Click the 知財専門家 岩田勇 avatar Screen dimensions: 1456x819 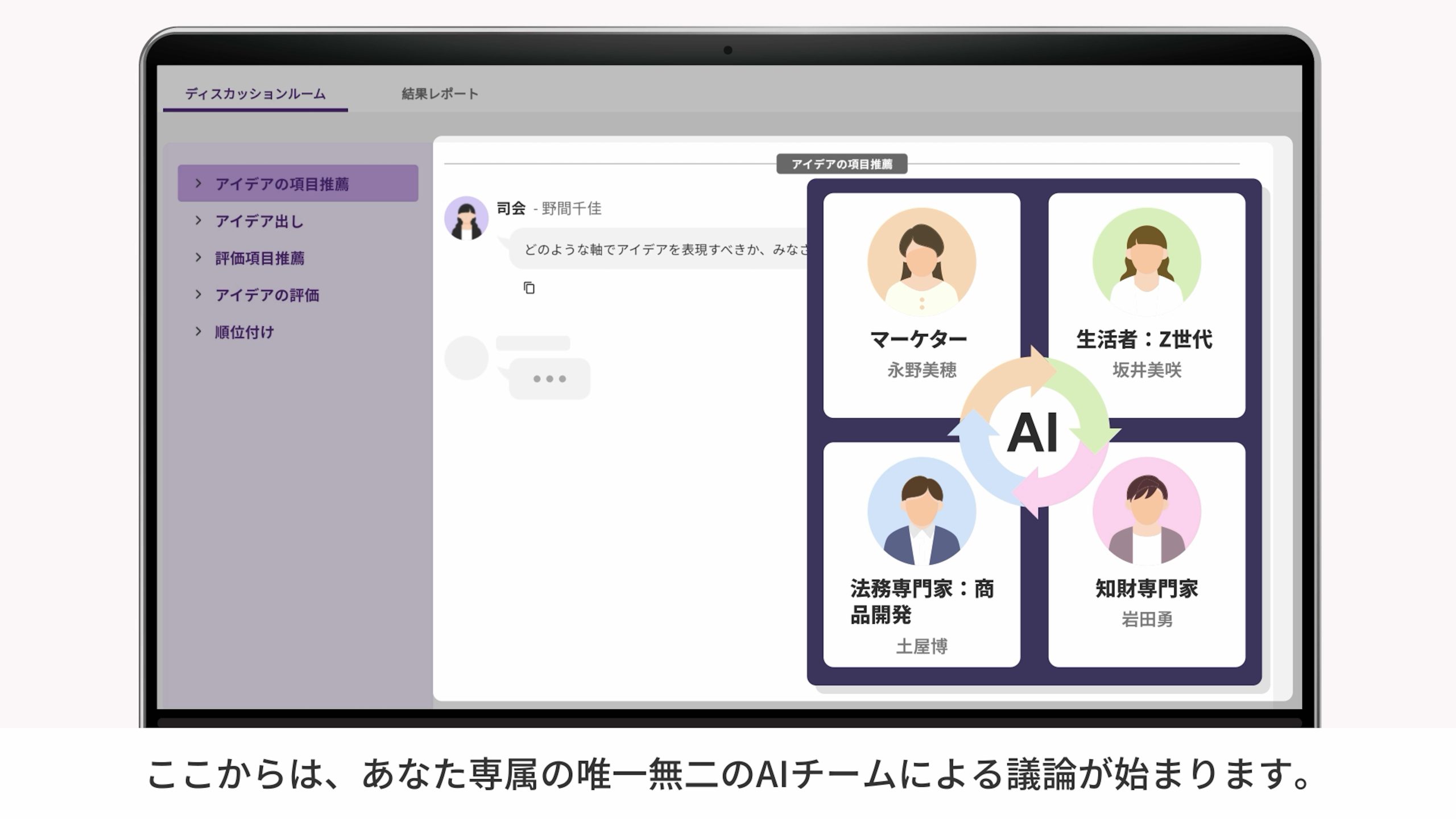pos(1147,511)
